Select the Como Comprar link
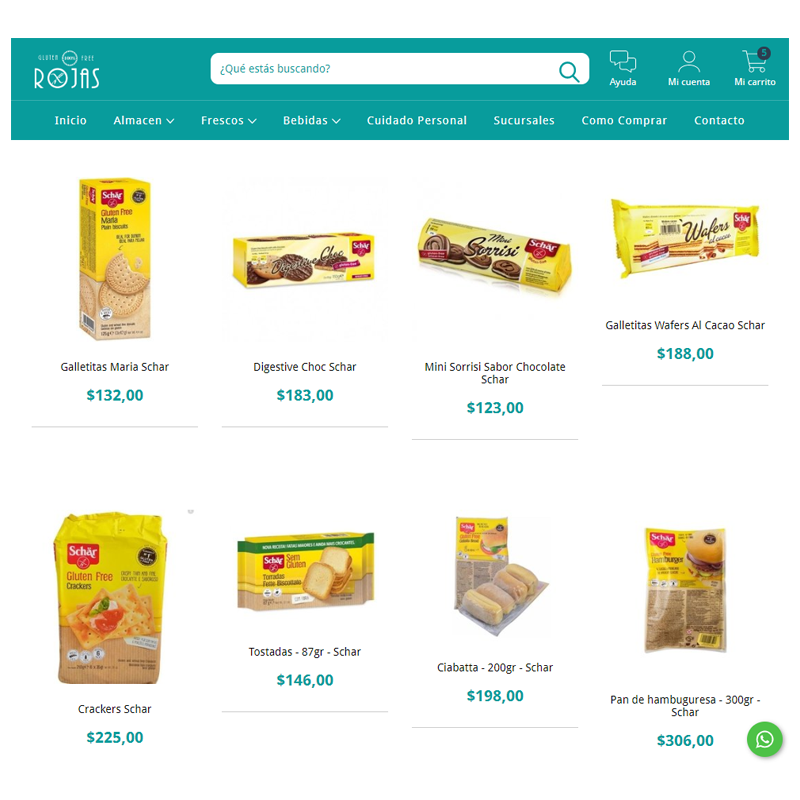This screenshot has width=800, height=800. coord(624,120)
